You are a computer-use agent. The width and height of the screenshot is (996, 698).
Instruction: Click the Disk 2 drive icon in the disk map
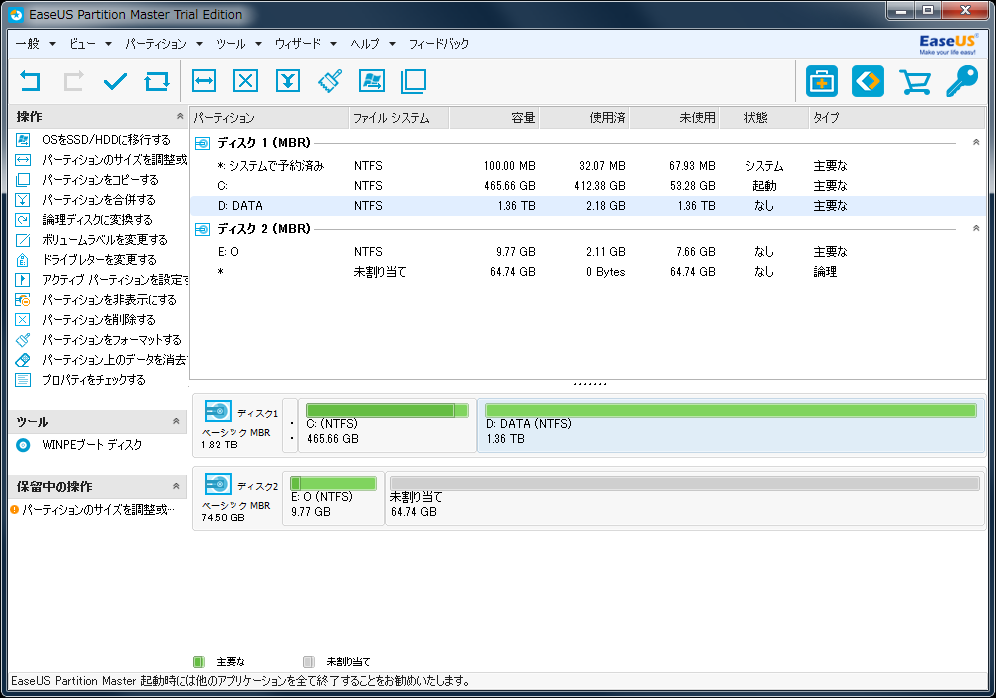pyautogui.click(x=218, y=484)
